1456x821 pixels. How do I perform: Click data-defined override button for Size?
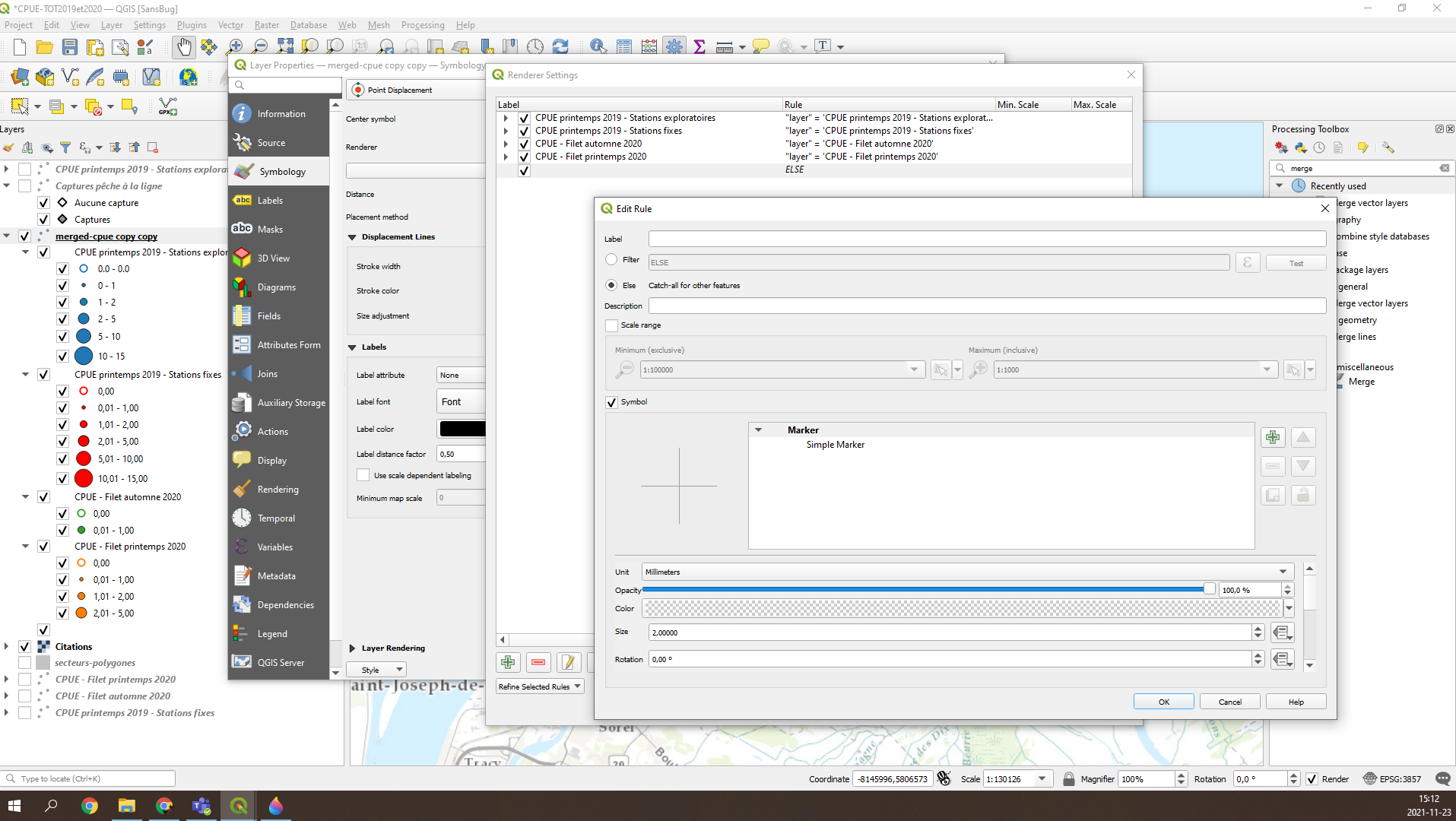(1283, 632)
